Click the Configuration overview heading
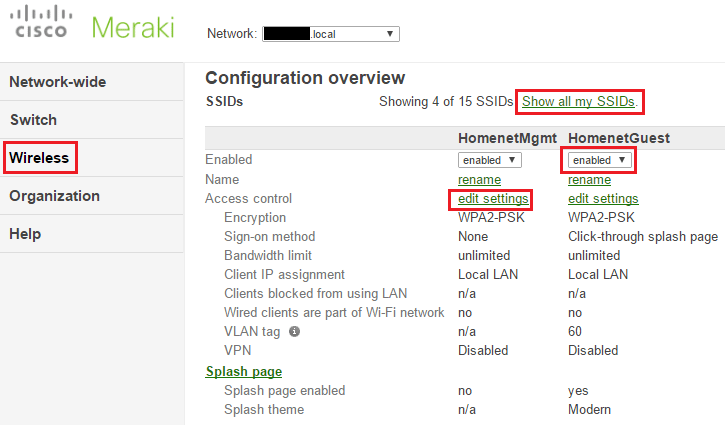Image resolution: width=725 pixels, height=425 pixels. 305,78
